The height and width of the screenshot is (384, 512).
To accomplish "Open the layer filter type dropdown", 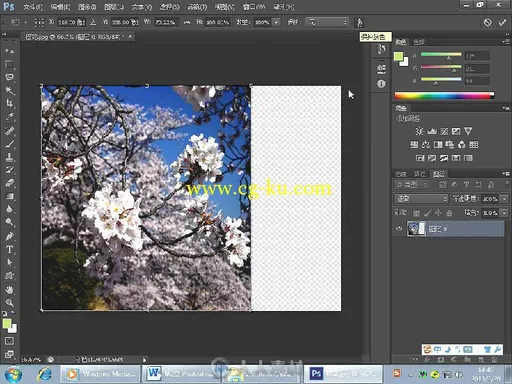I will [411, 184].
